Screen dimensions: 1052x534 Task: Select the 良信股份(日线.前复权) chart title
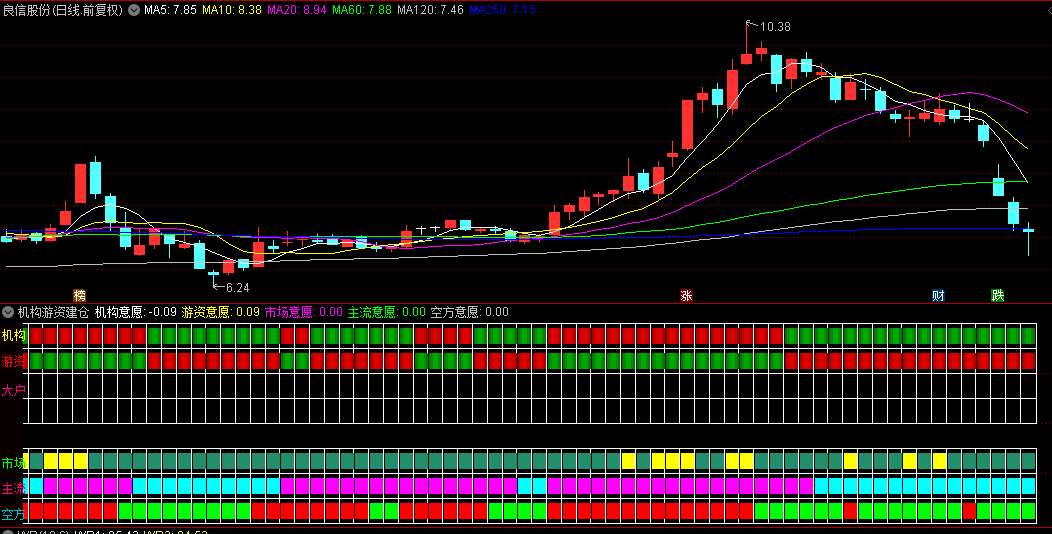[x=64, y=10]
